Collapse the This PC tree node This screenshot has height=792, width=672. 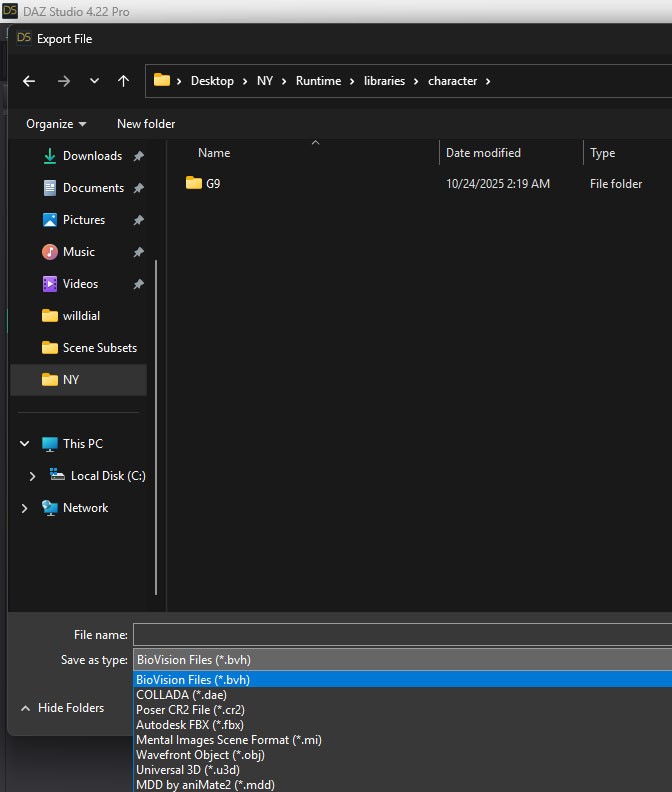[x=24, y=443]
